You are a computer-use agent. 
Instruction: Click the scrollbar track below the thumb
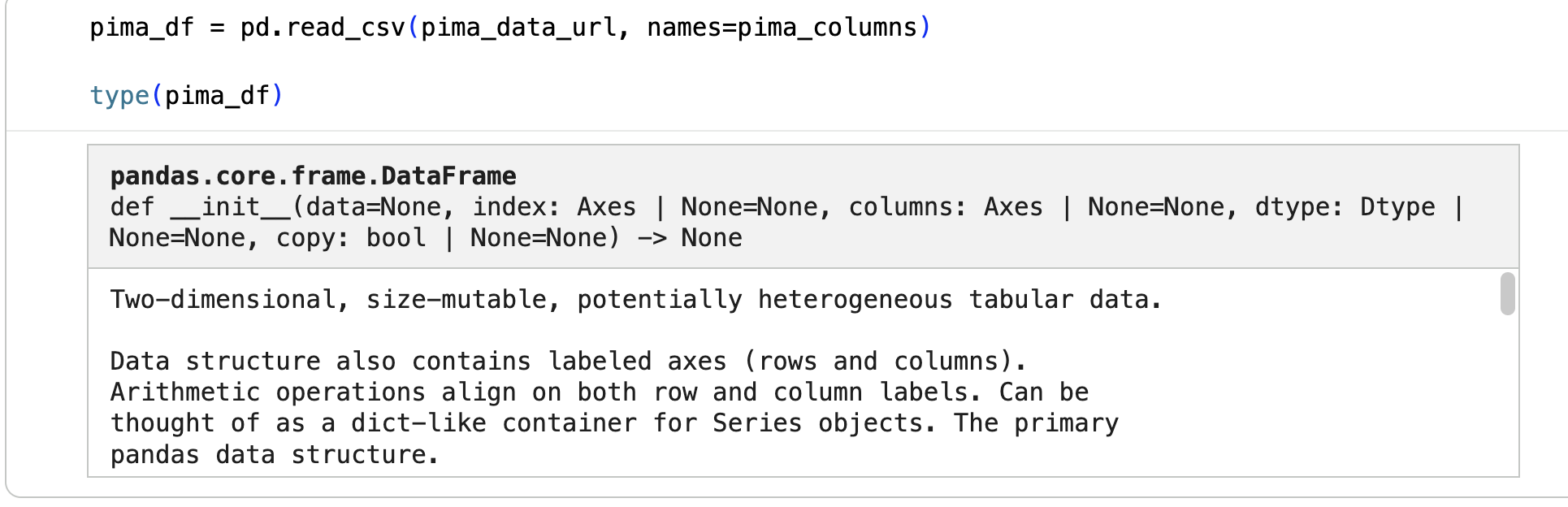coord(1508,395)
